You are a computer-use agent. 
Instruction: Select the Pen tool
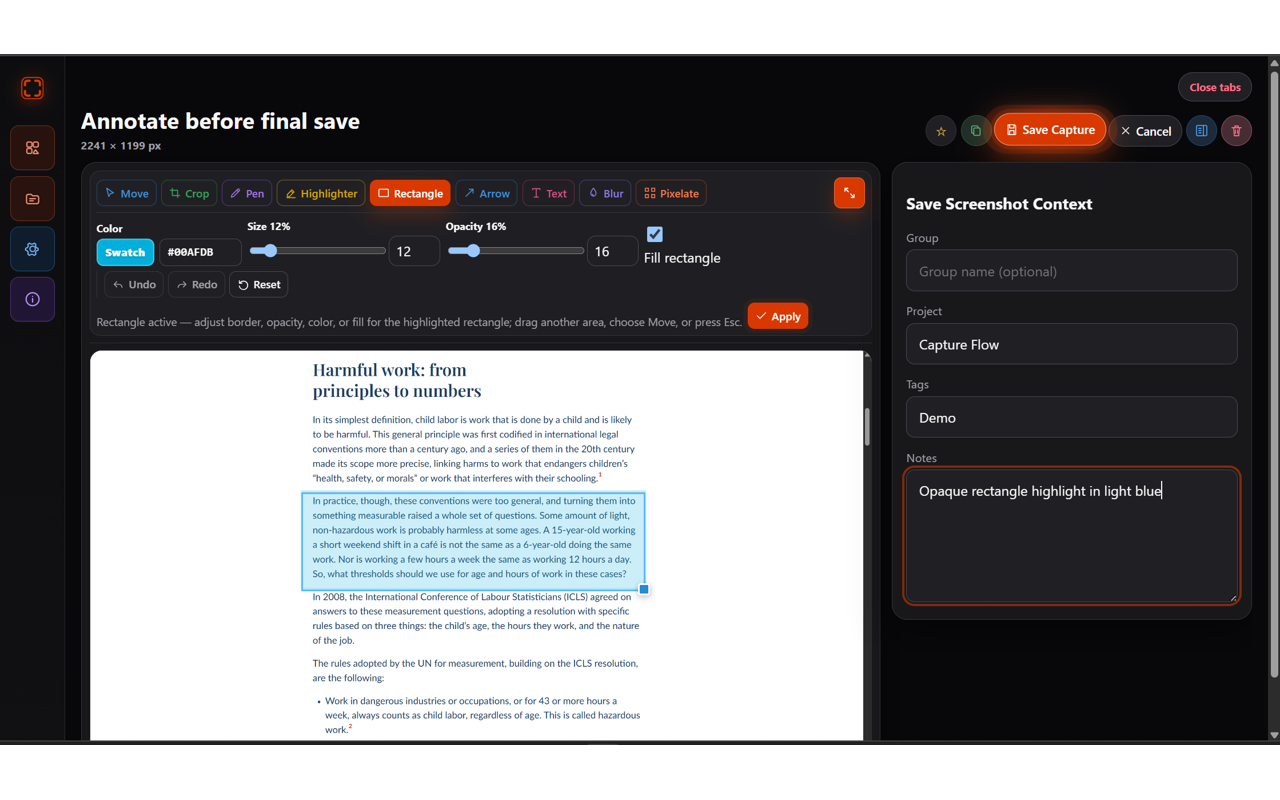tap(247, 193)
